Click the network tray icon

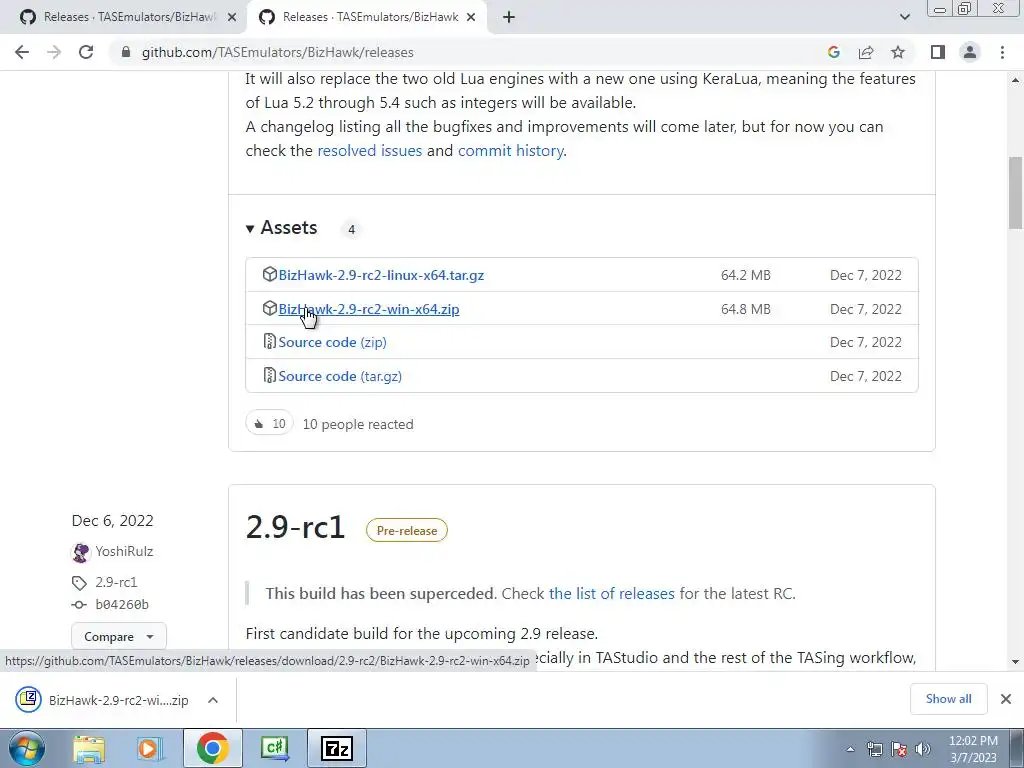[874, 749]
